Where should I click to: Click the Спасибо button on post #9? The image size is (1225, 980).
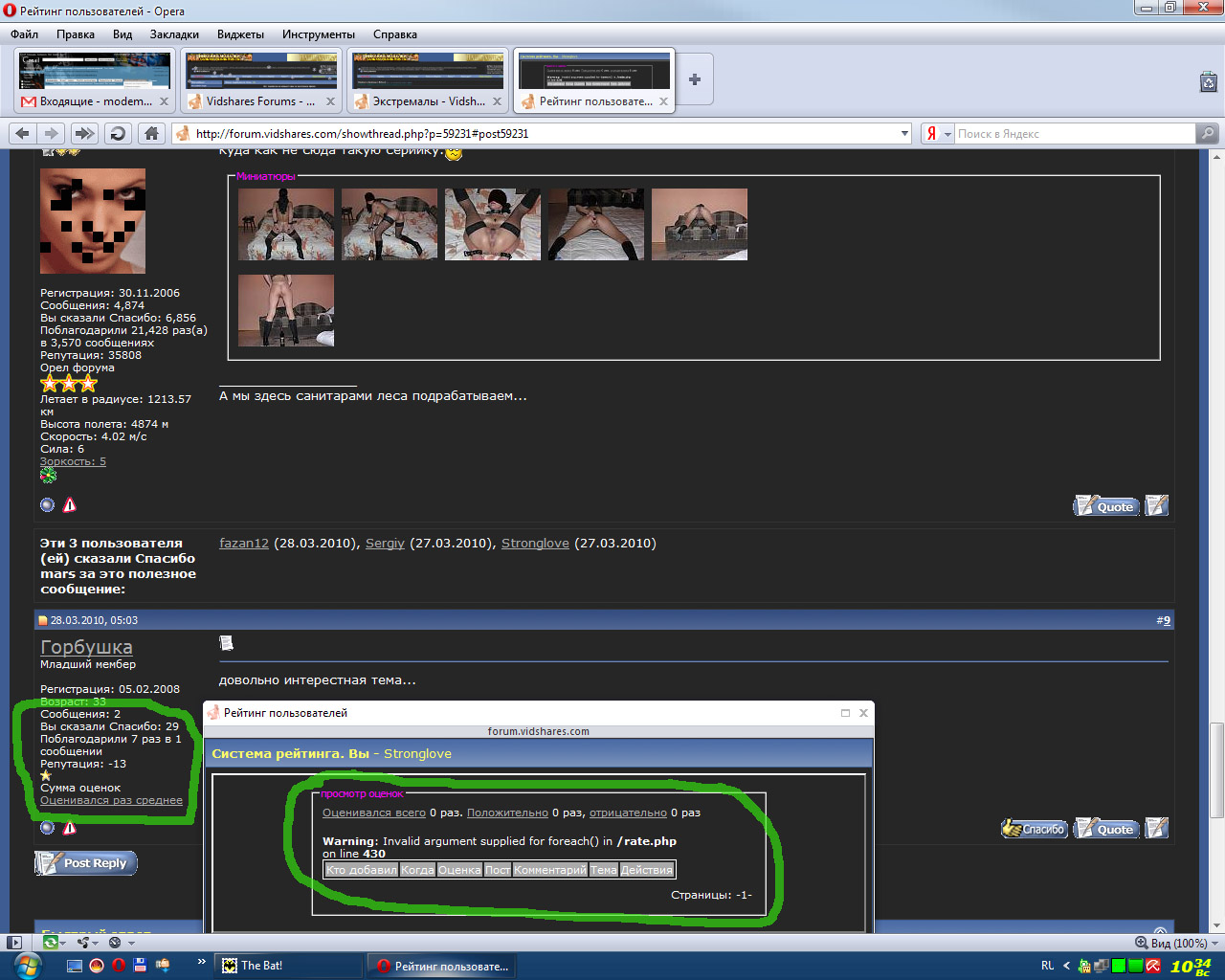(x=1035, y=829)
